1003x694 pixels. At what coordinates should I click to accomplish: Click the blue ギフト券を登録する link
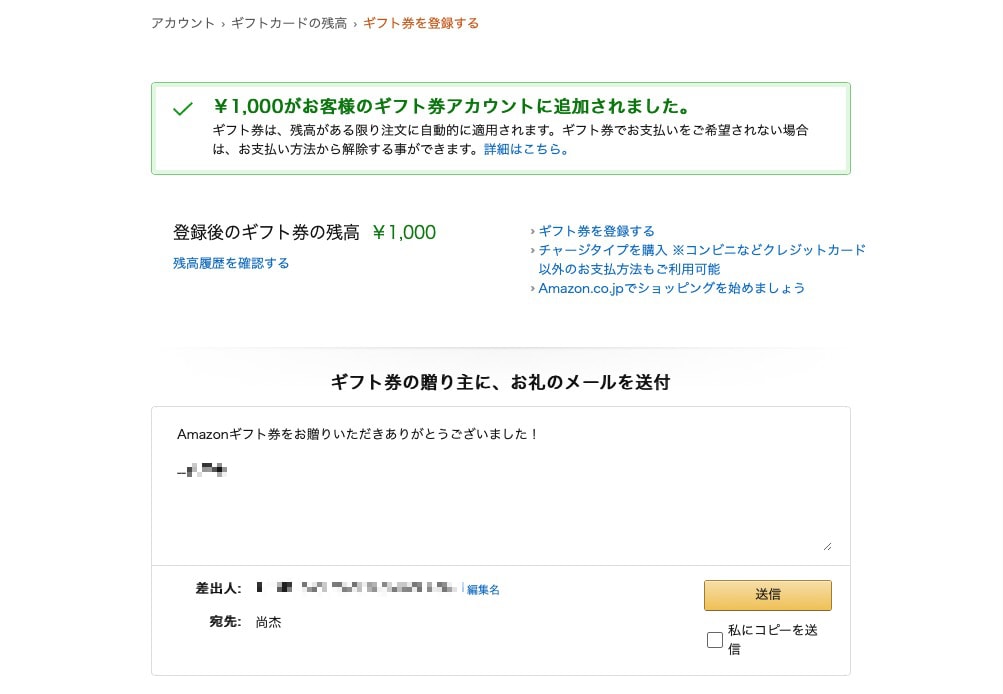click(597, 231)
